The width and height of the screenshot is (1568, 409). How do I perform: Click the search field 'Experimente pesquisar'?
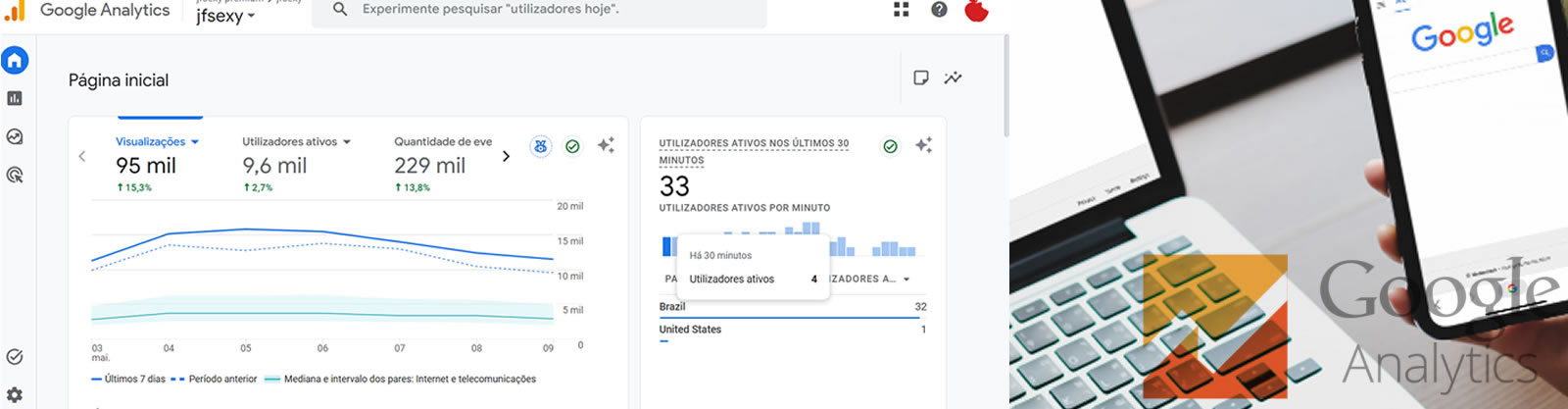pyautogui.click(x=539, y=10)
